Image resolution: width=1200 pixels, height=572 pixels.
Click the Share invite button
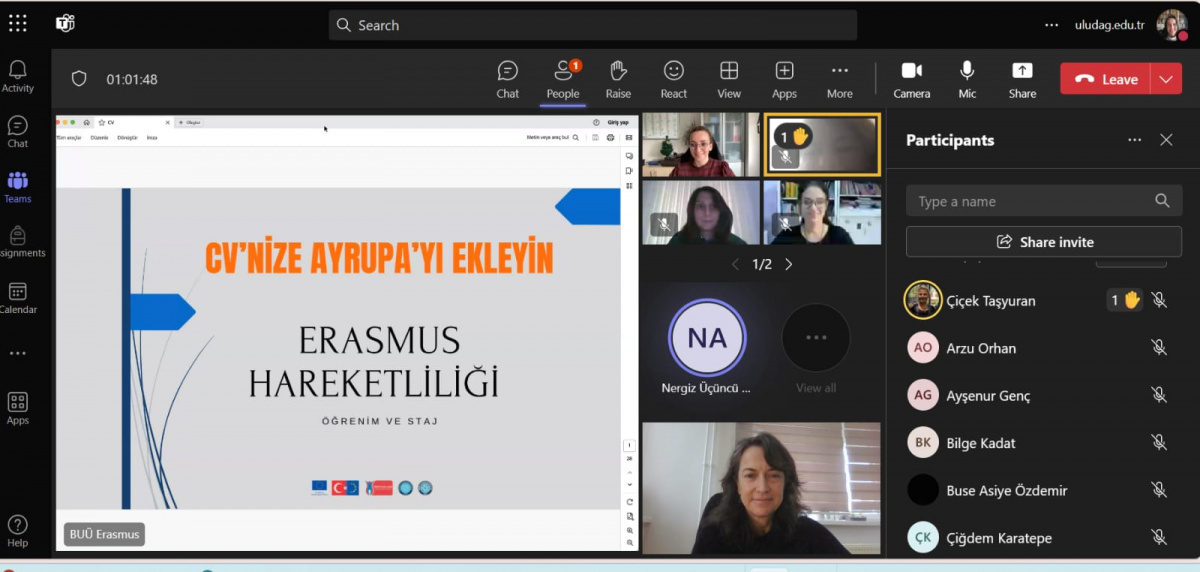[x=1043, y=242]
